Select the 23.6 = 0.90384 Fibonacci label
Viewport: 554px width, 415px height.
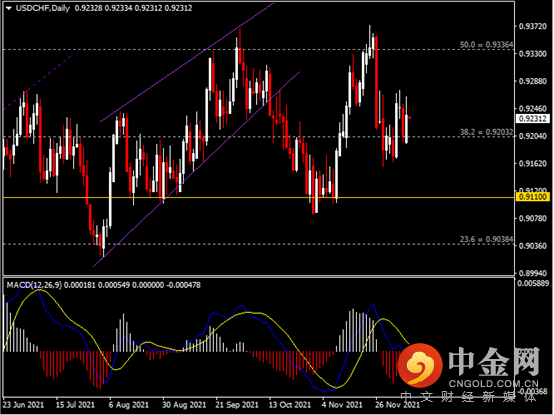point(487,239)
